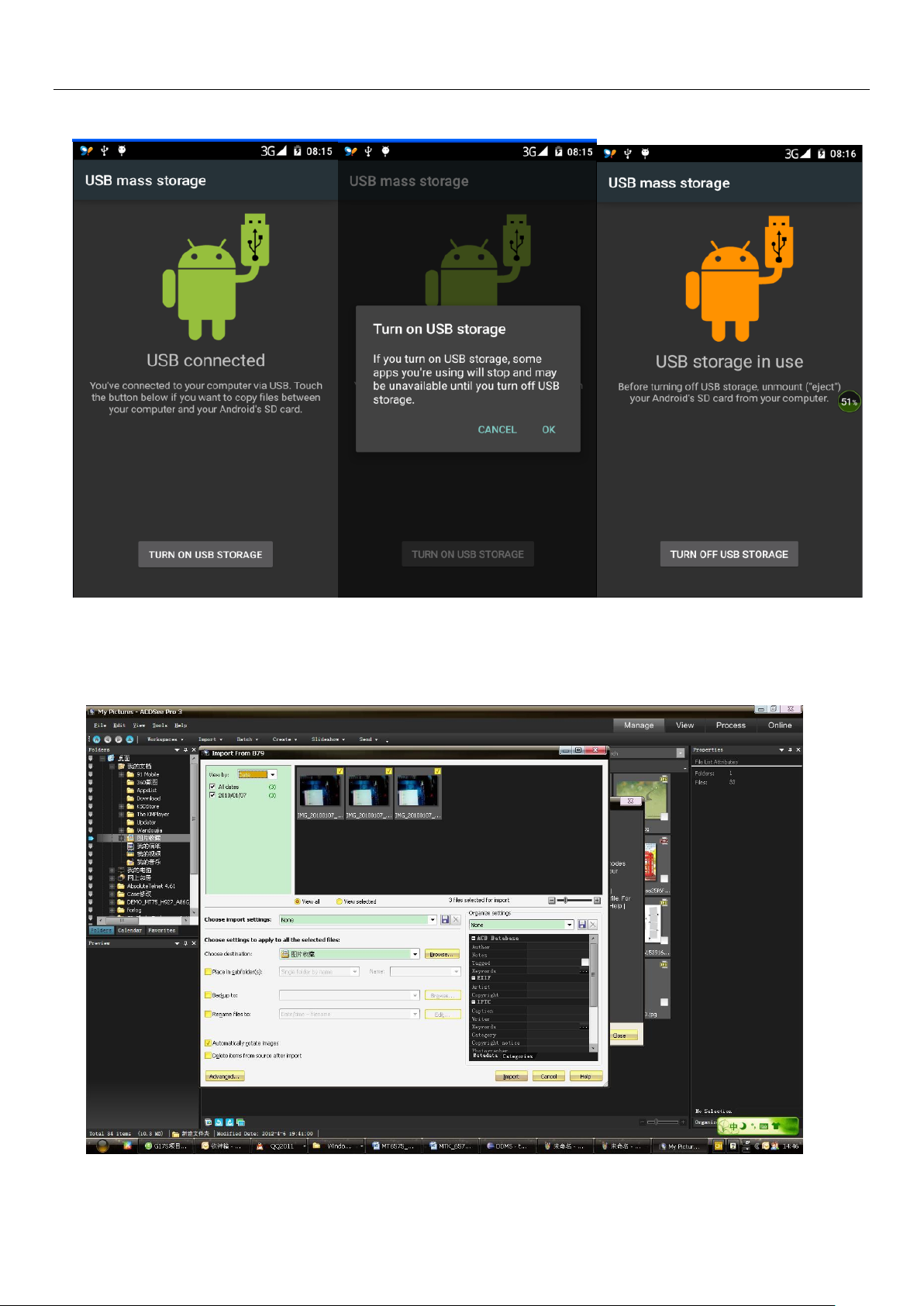
Task: Switch to the Calendar tab in the Folders panel
Action: point(129,930)
